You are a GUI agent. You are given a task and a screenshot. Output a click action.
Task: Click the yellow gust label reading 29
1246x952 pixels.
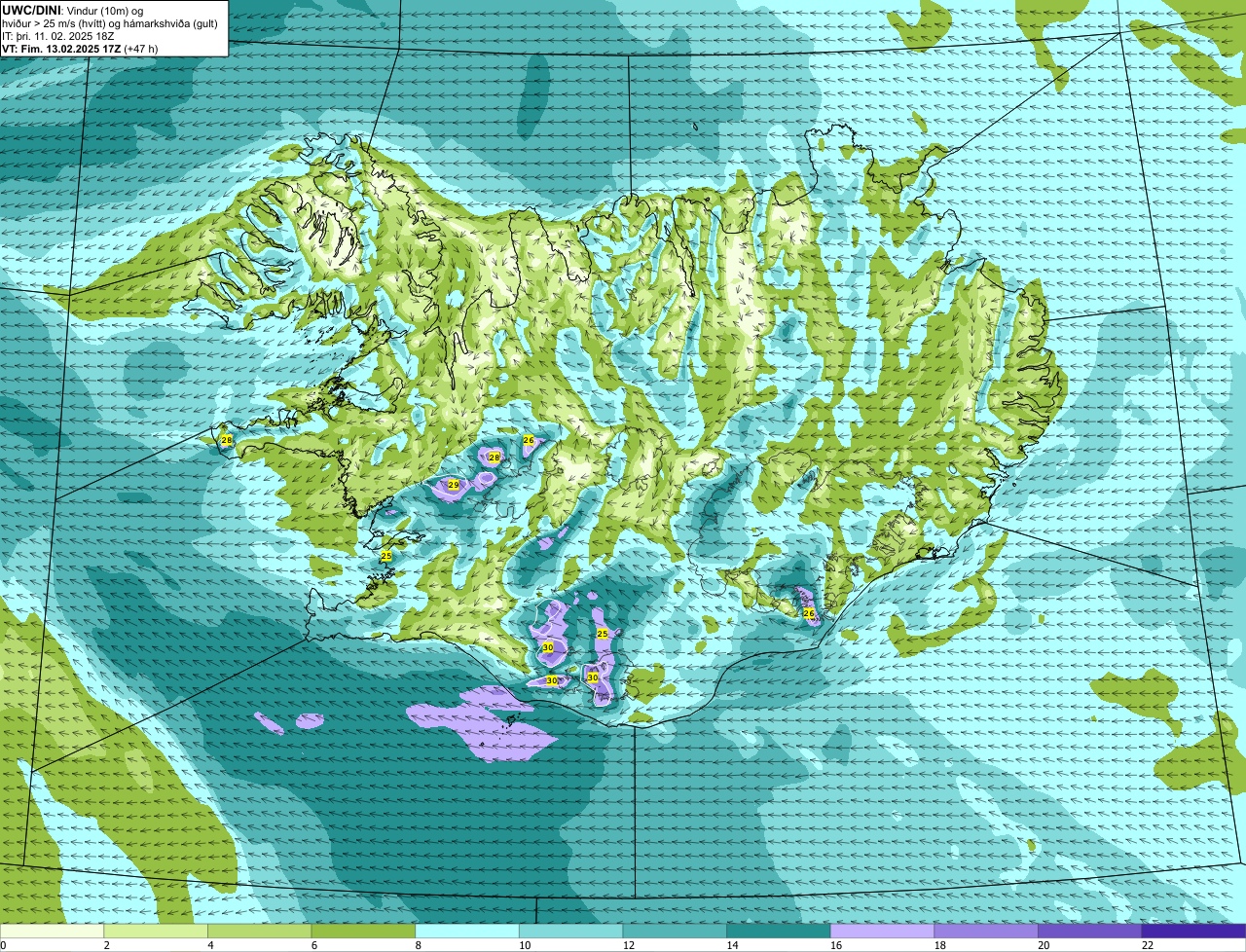(x=453, y=484)
